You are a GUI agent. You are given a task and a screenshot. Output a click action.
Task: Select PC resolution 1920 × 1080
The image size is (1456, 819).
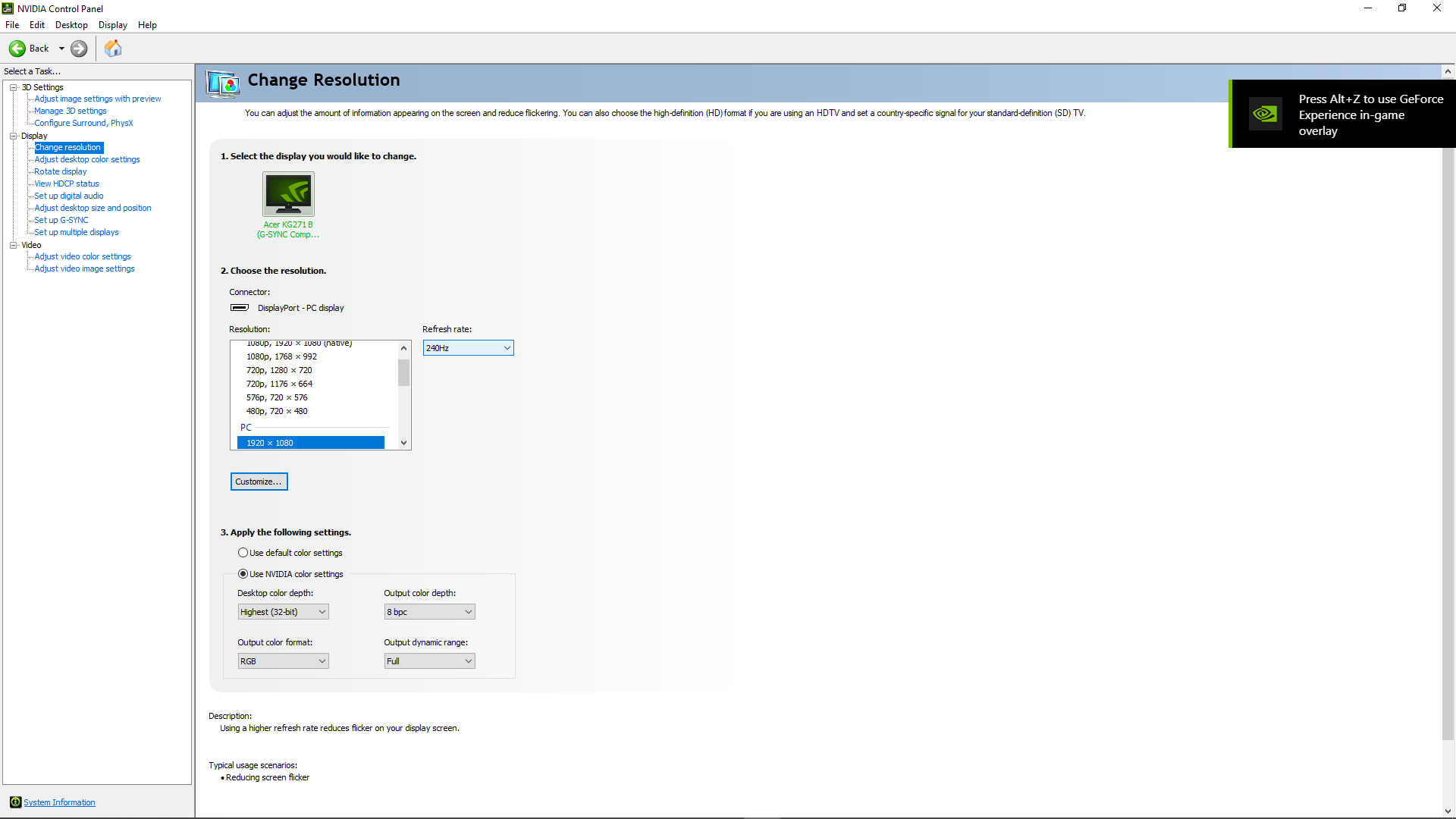pos(311,443)
